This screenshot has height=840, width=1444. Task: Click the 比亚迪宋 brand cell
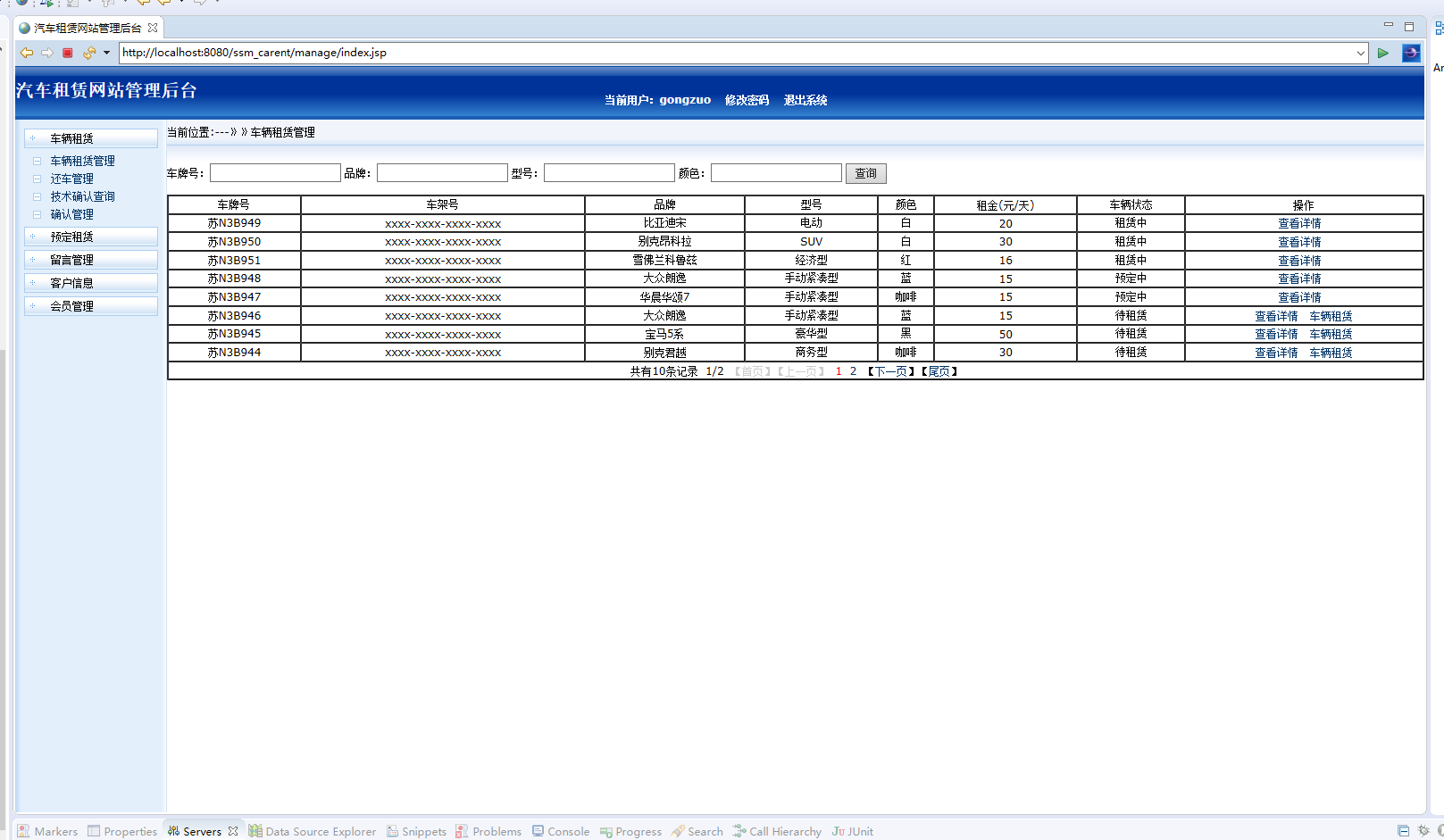tap(665, 223)
